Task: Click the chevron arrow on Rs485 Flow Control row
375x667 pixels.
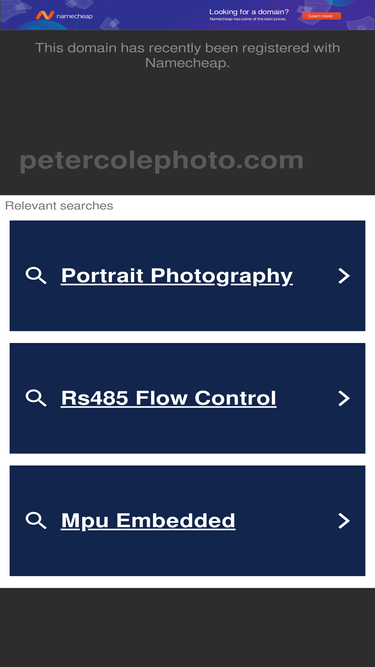Action: coord(344,398)
